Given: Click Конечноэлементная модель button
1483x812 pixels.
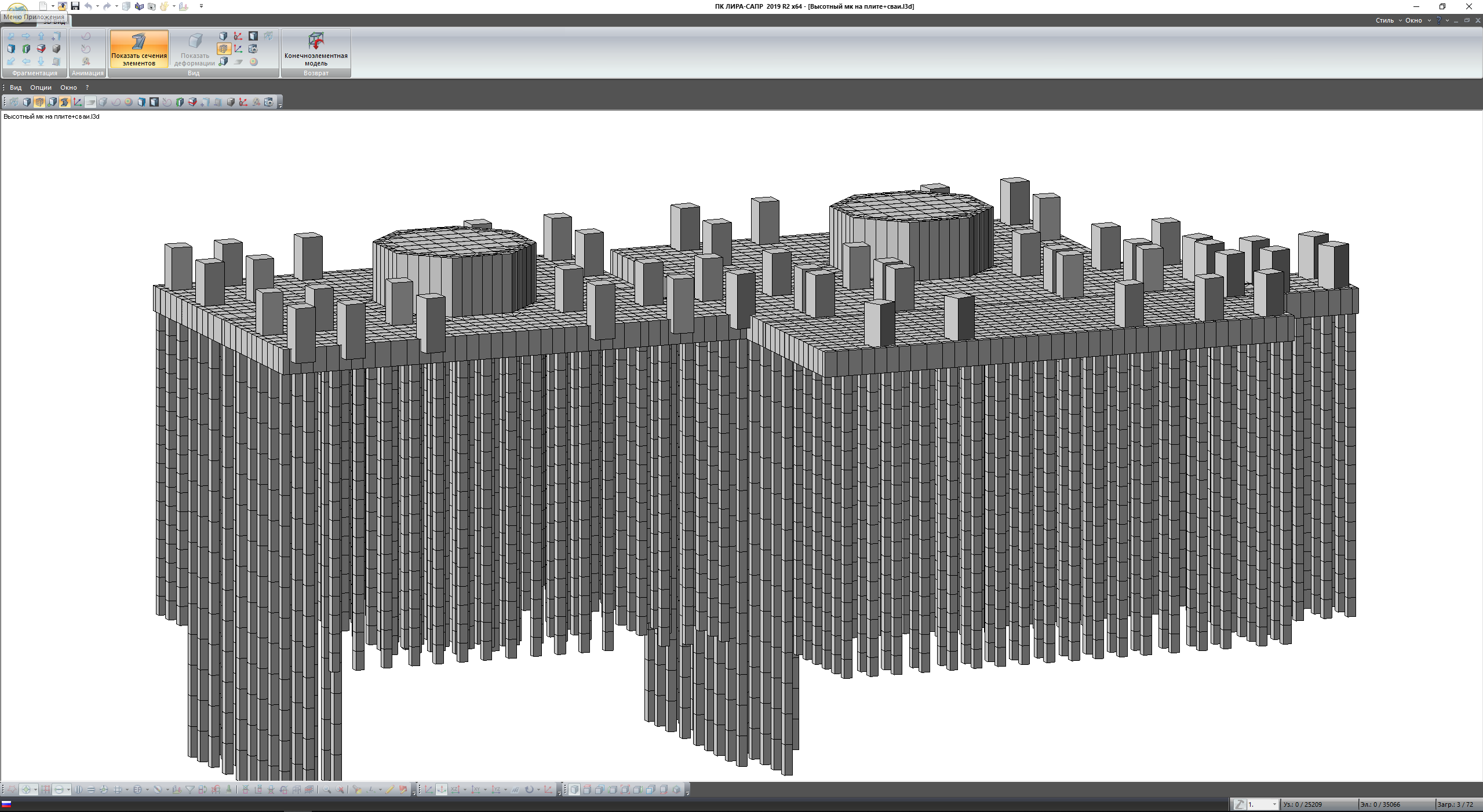Looking at the screenshot, I should [316, 49].
